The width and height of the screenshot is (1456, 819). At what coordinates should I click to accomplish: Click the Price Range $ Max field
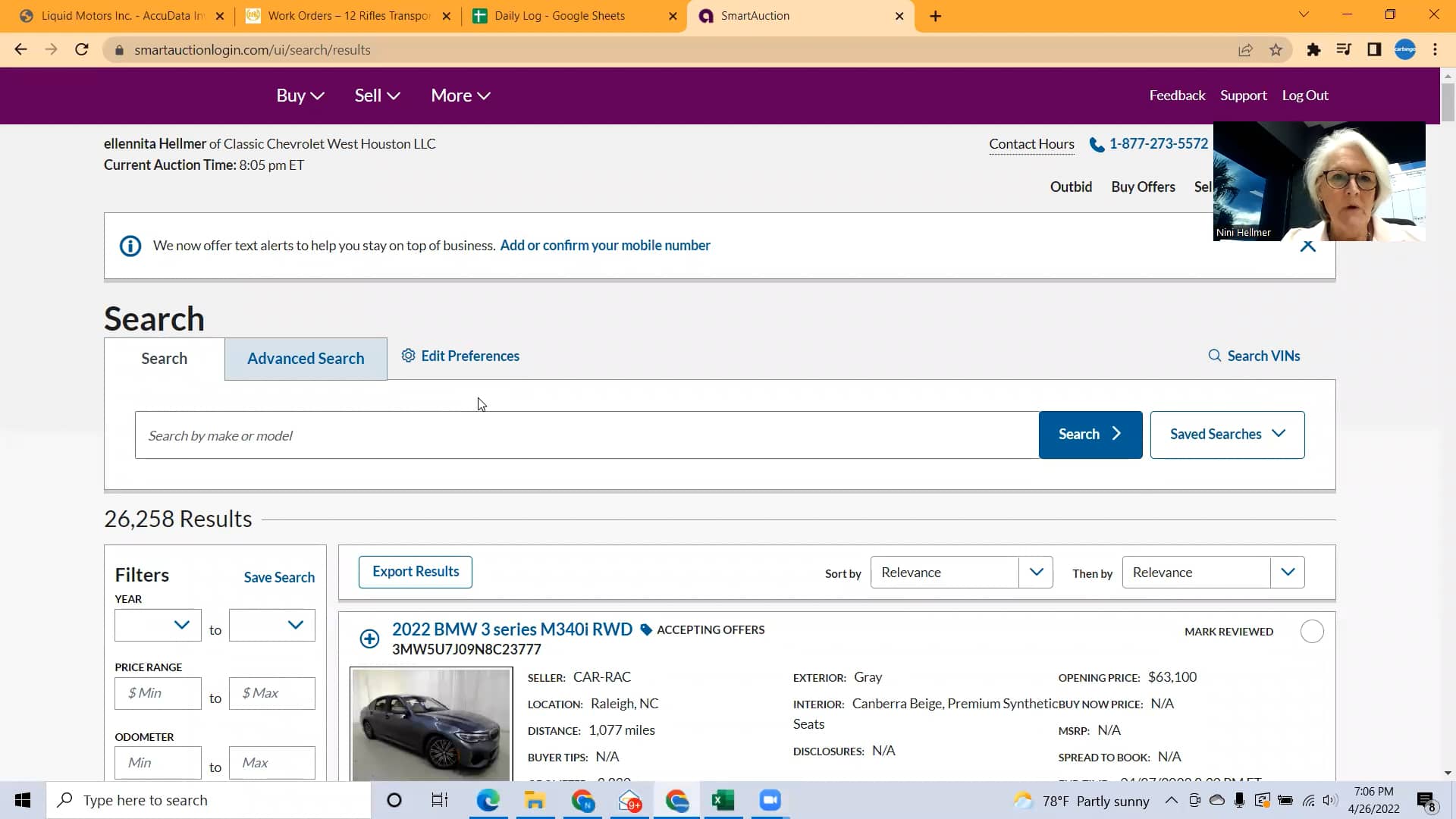tap(271, 693)
